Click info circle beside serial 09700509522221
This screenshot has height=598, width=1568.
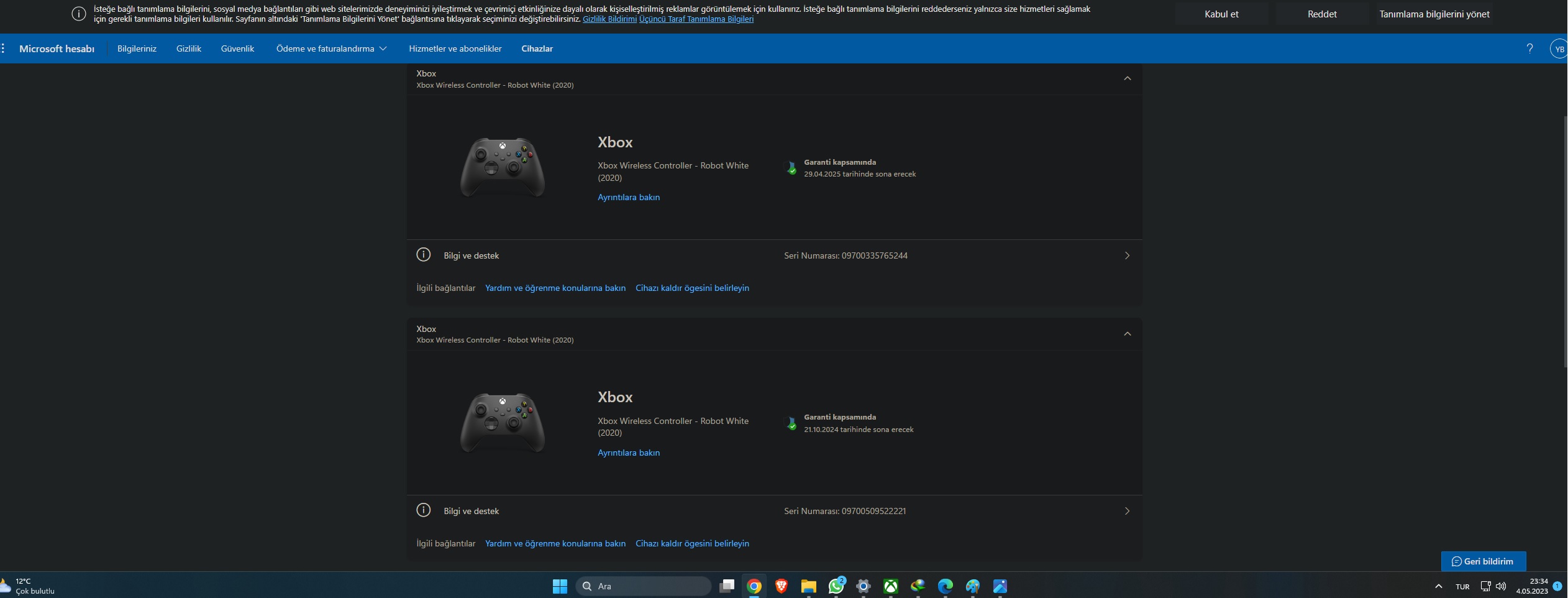click(423, 510)
